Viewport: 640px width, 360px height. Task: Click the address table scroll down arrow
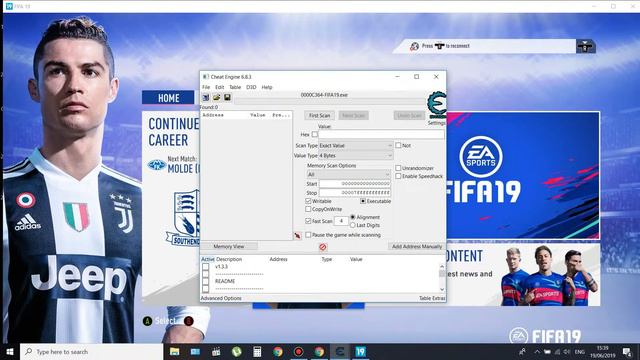point(442,289)
